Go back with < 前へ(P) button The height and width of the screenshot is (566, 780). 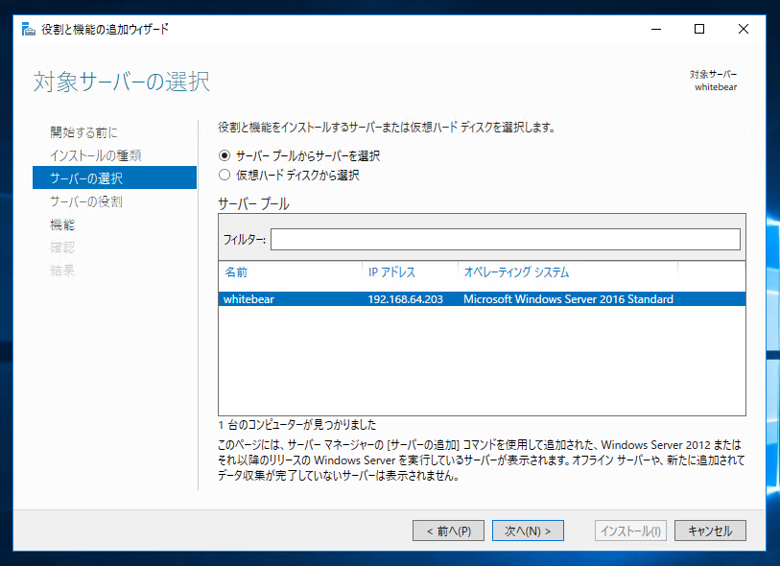click(x=448, y=531)
